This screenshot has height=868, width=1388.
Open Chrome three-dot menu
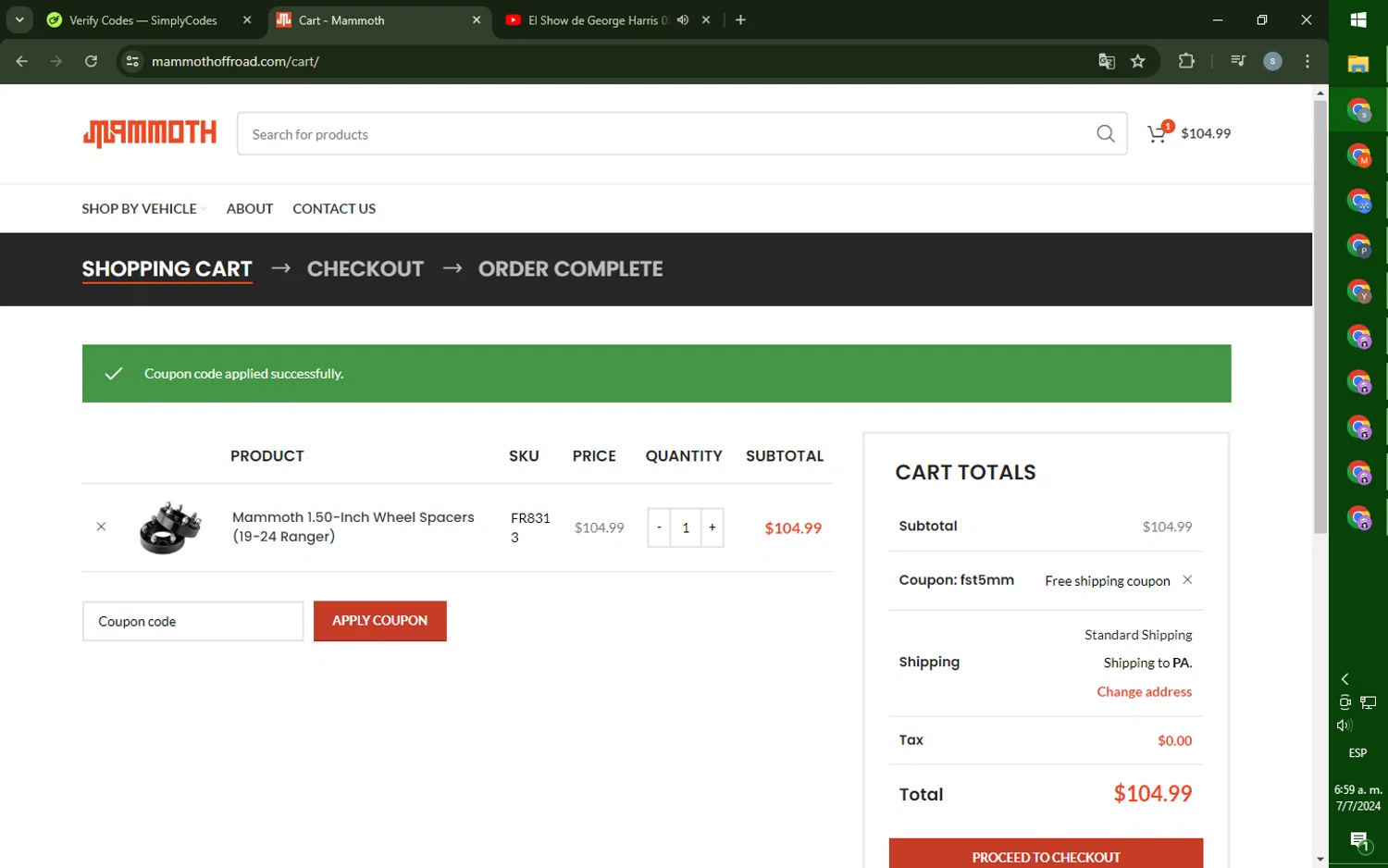coord(1307,61)
